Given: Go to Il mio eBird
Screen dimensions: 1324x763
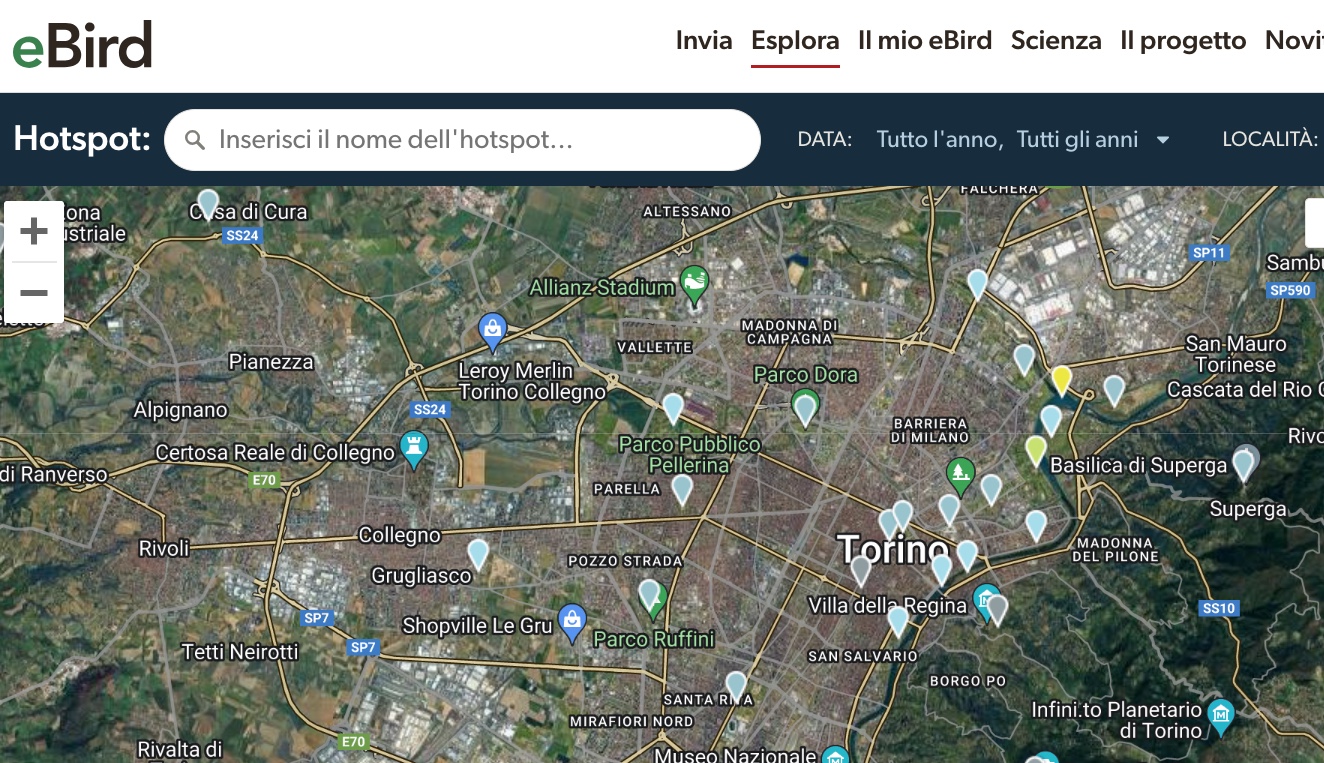Looking at the screenshot, I should point(925,40).
